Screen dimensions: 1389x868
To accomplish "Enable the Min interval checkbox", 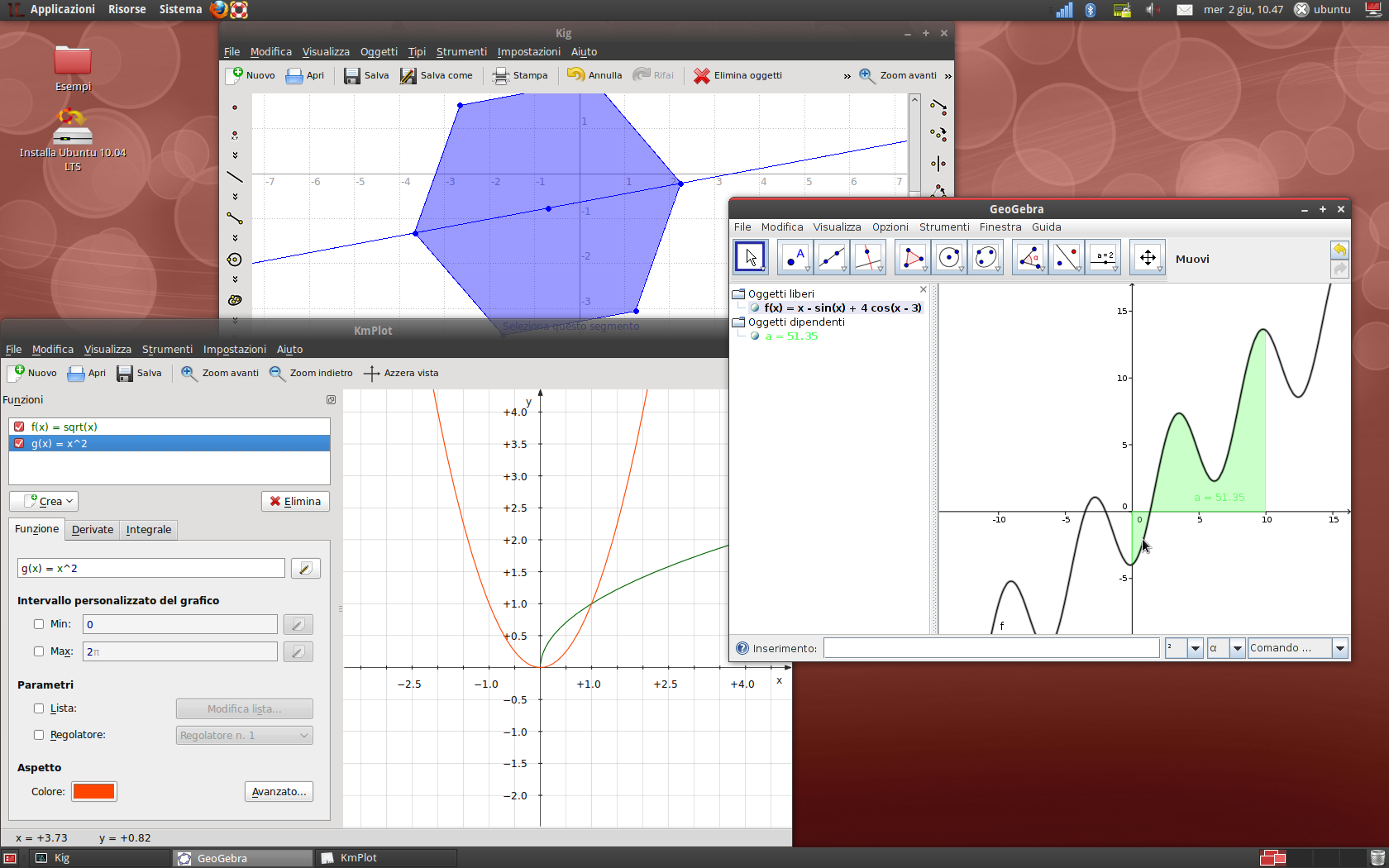I will point(39,624).
